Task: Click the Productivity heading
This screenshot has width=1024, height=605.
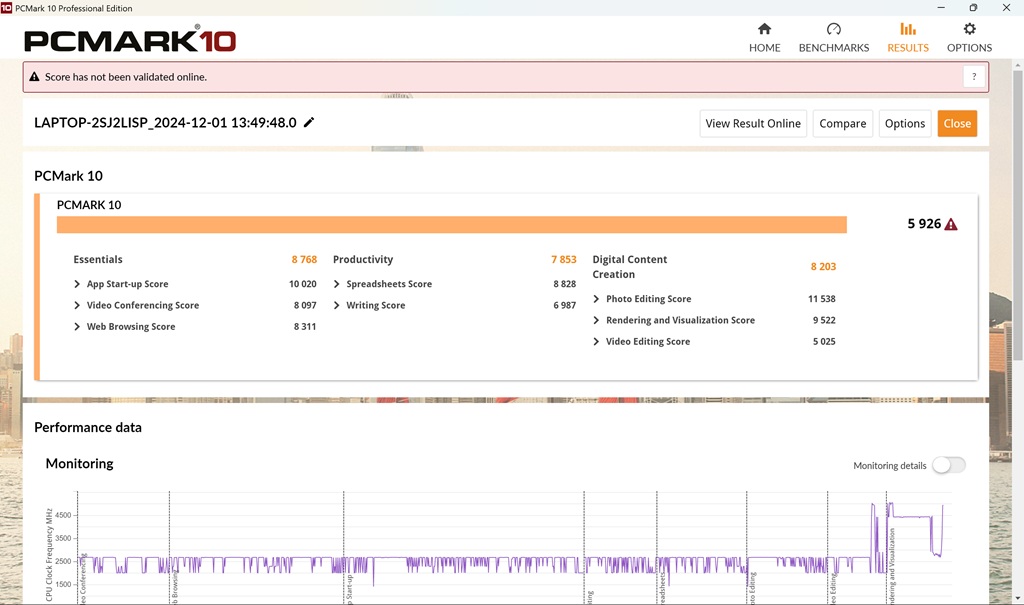Action: tap(363, 259)
